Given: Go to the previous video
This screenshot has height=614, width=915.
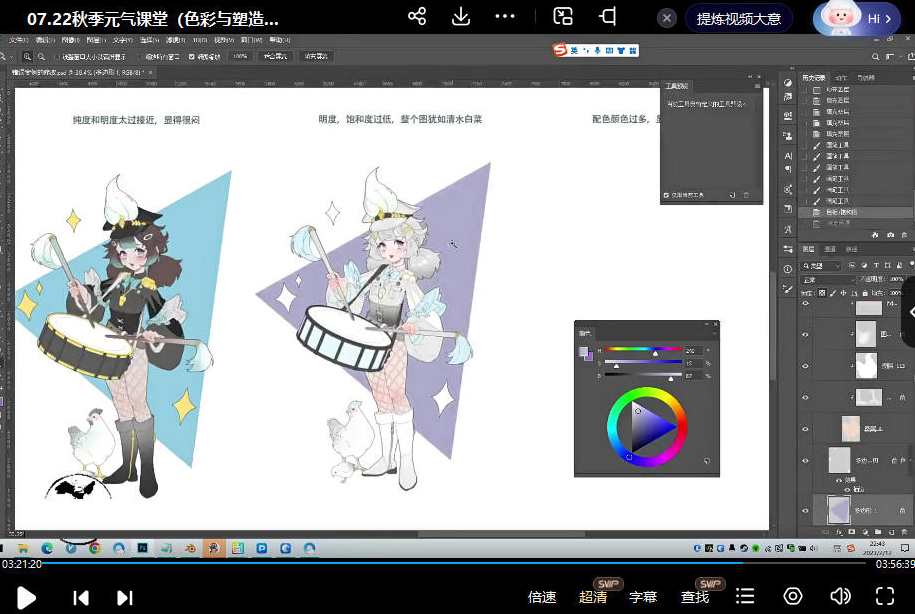Looking at the screenshot, I should click(x=81, y=597).
